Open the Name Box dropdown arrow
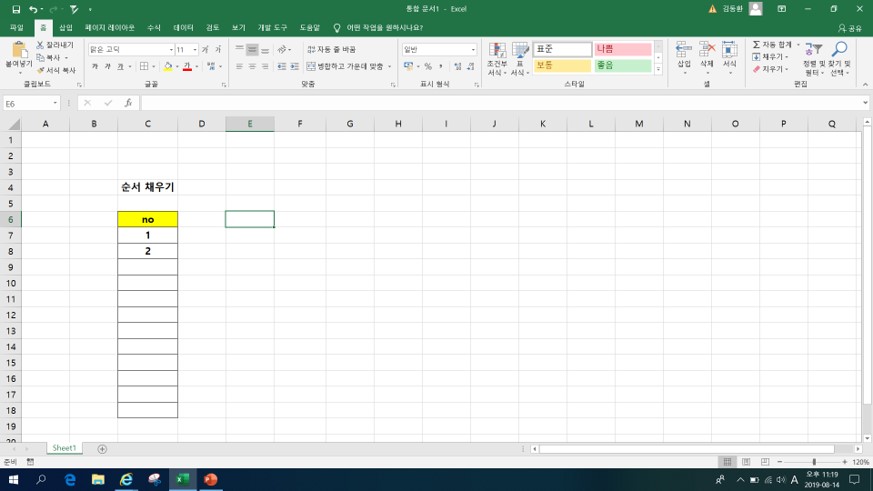The height and width of the screenshot is (491, 873). (55, 103)
